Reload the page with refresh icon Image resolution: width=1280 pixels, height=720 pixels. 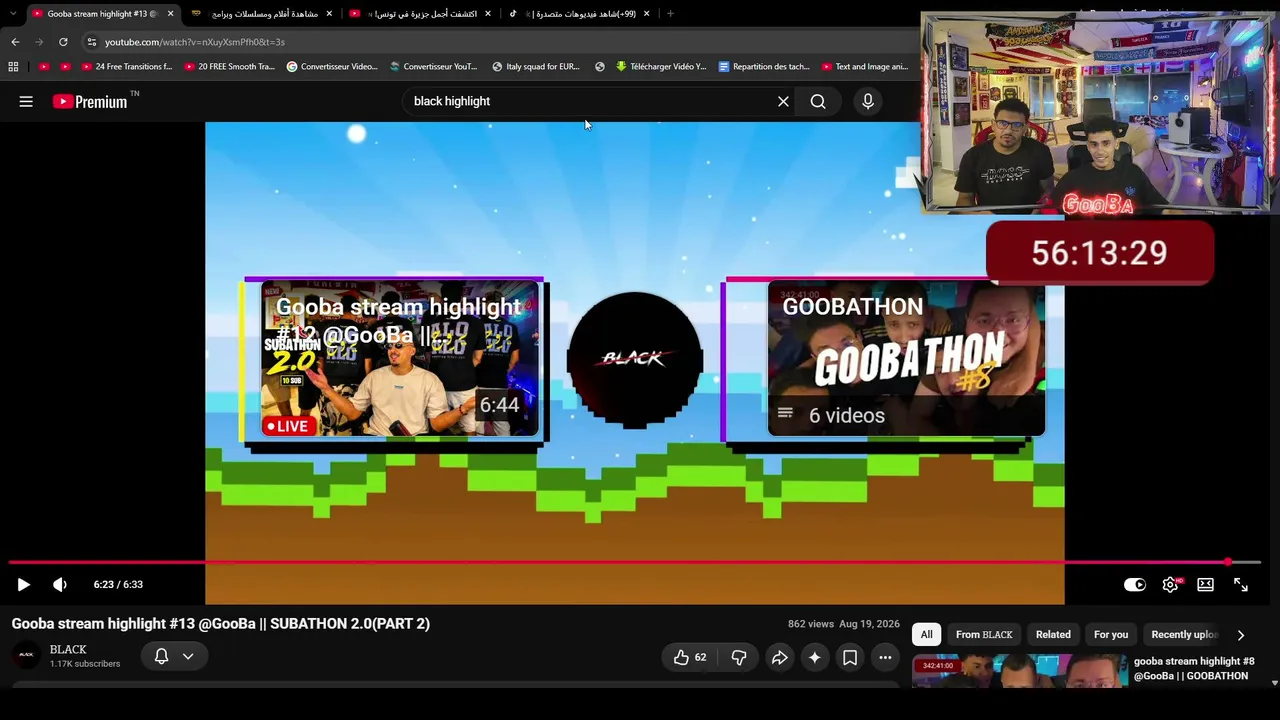click(x=63, y=42)
